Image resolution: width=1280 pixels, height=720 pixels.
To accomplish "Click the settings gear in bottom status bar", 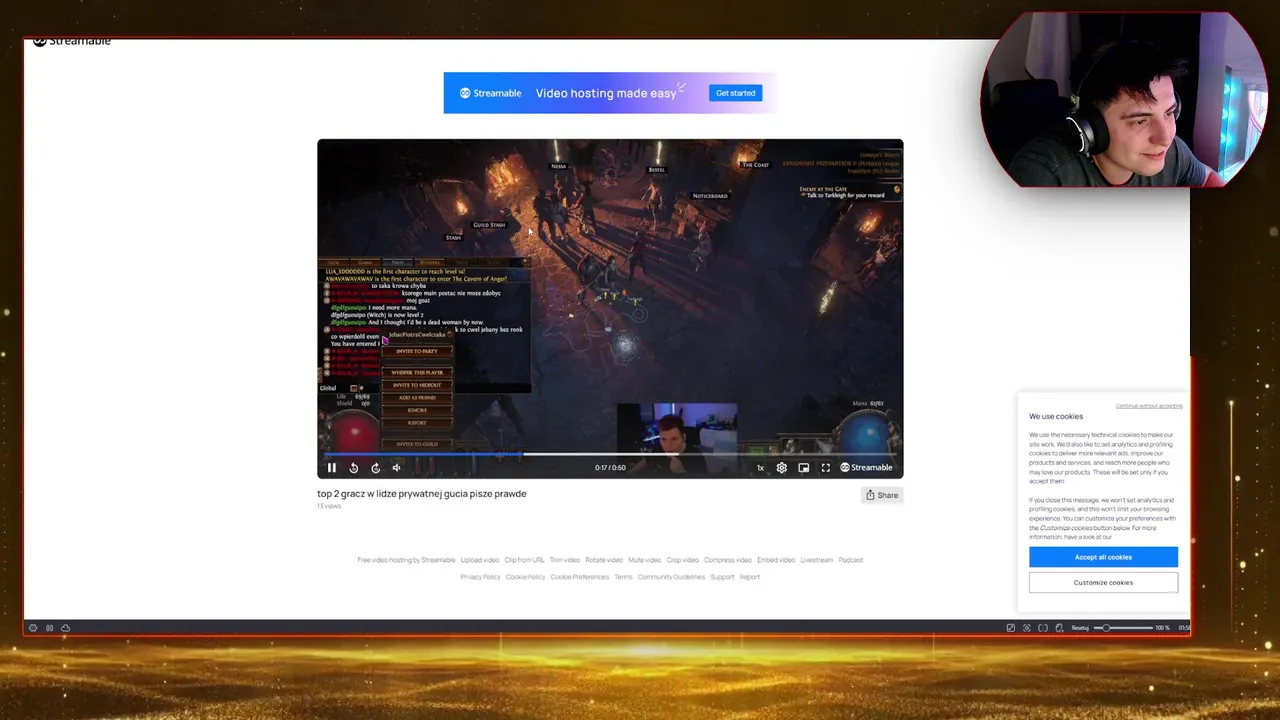I will point(33,628).
